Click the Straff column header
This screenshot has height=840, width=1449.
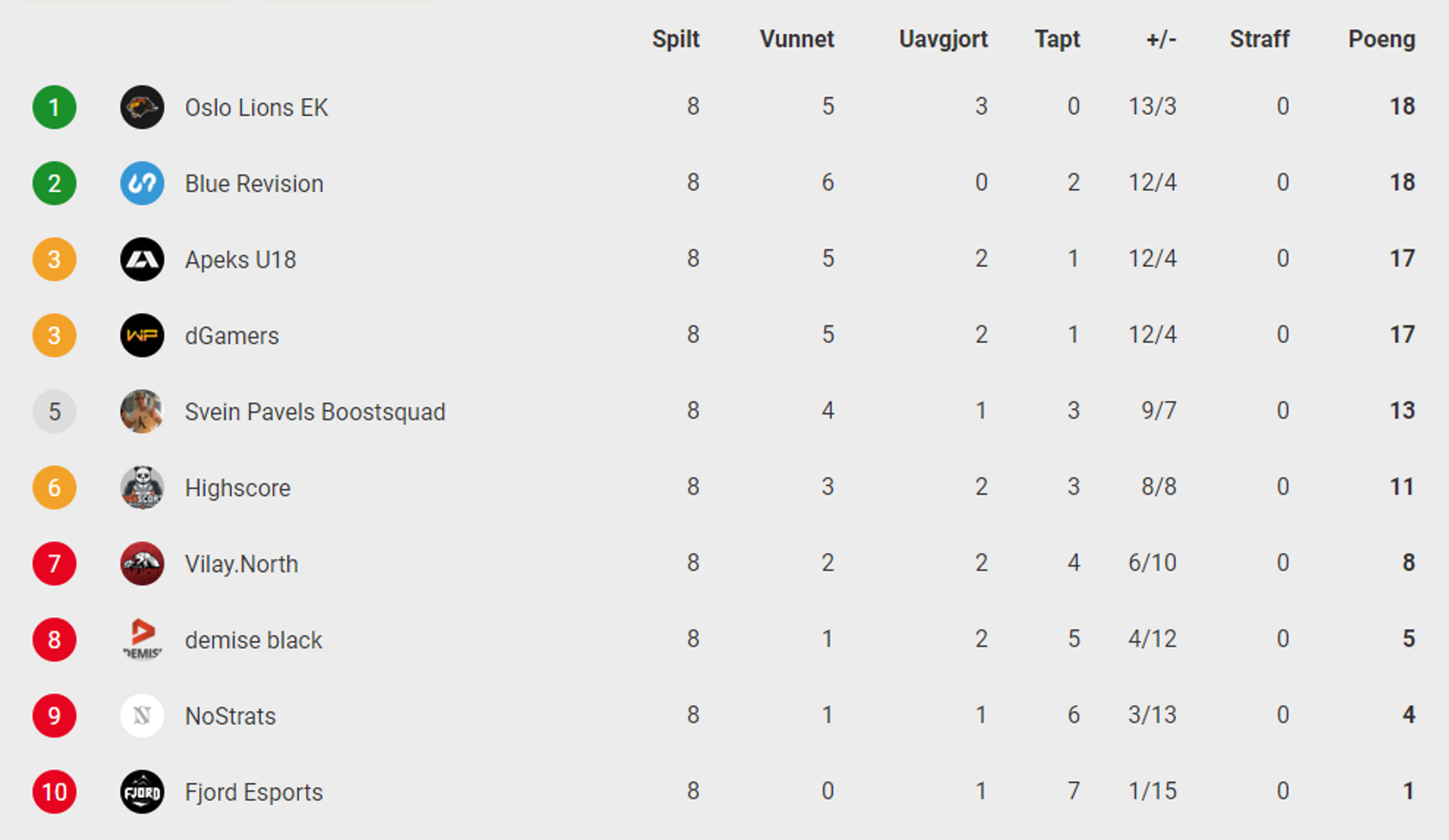coord(1259,39)
